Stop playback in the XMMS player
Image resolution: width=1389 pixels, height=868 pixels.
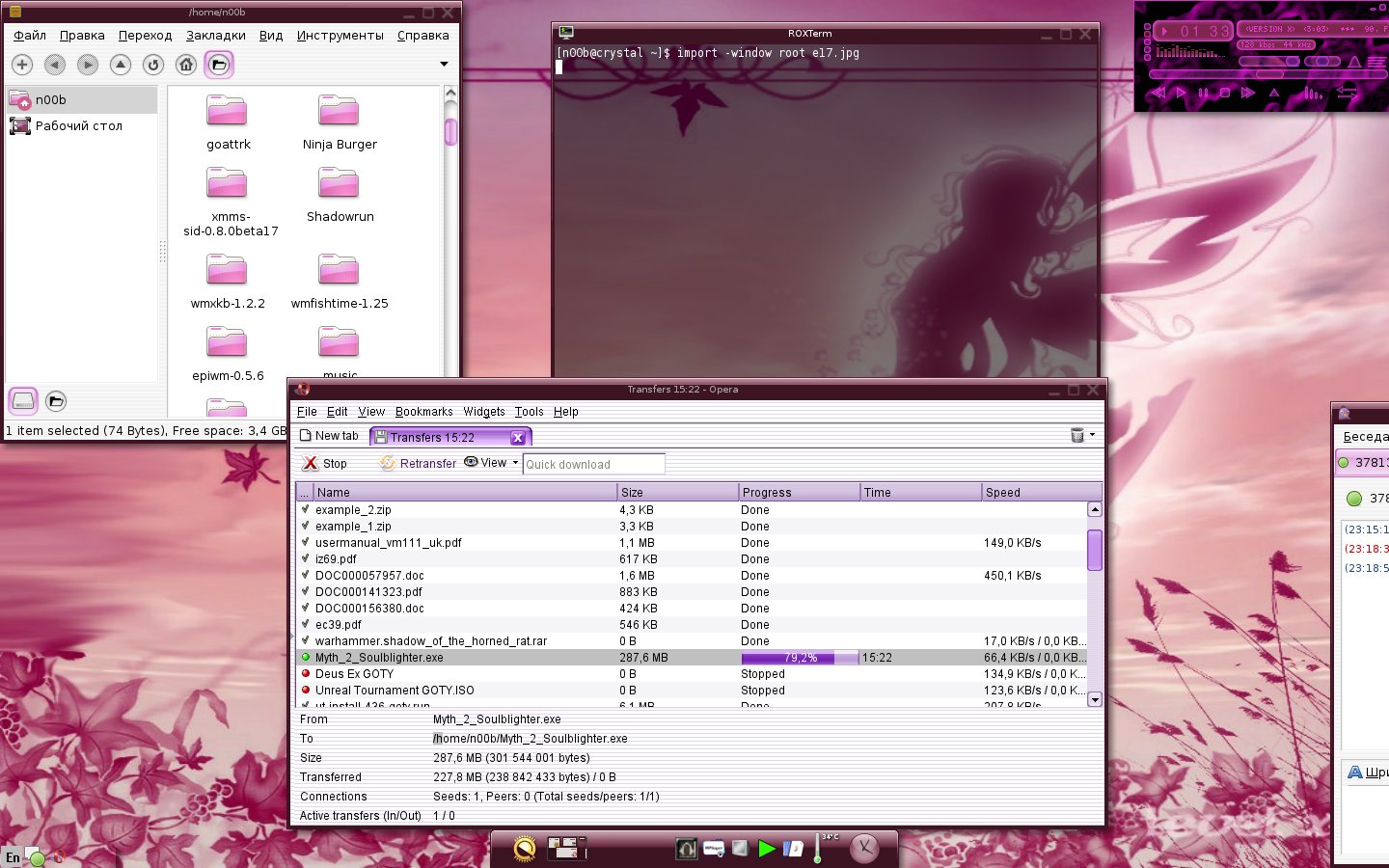click(1225, 93)
